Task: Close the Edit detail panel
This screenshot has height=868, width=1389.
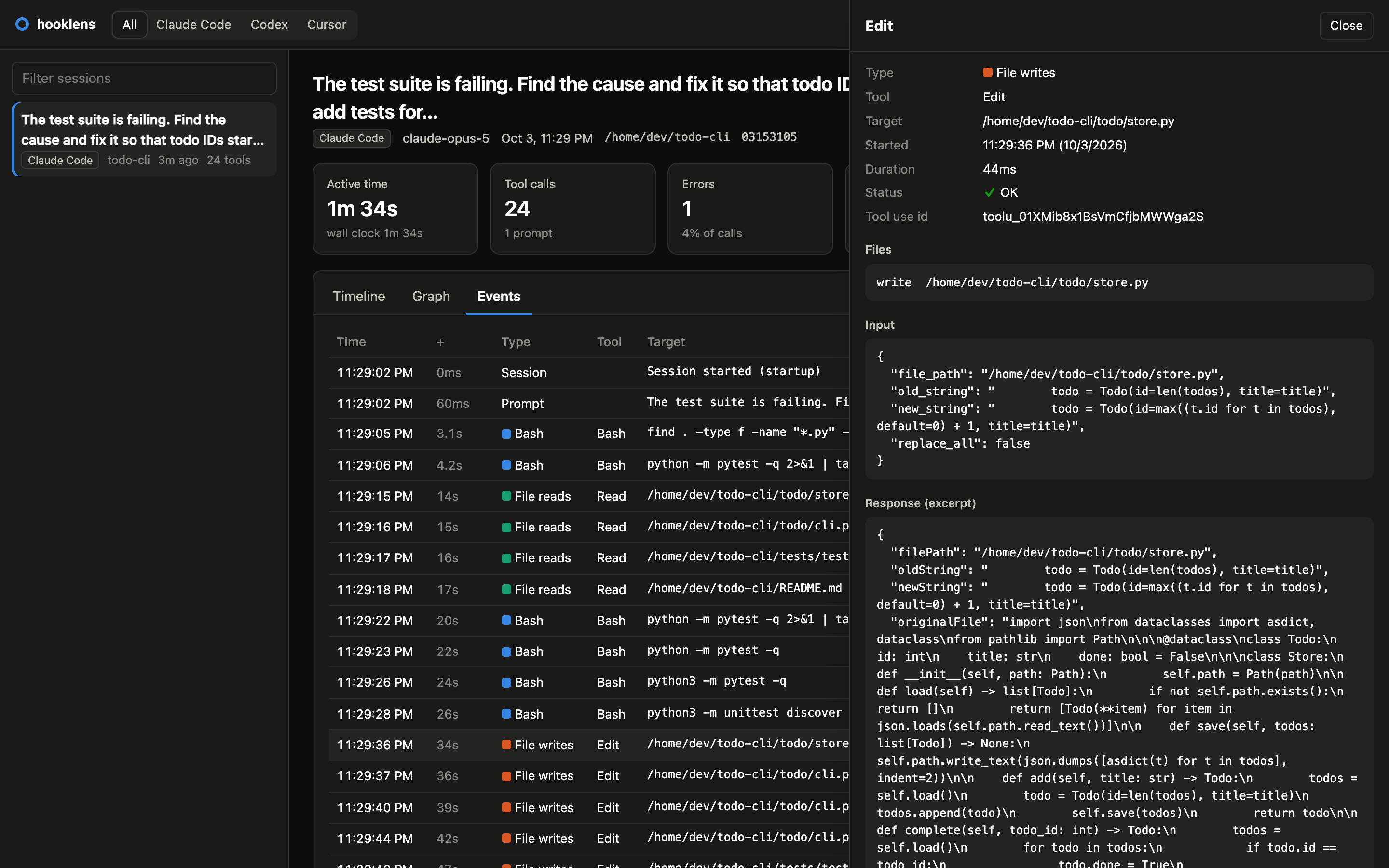Action: tap(1346, 26)
